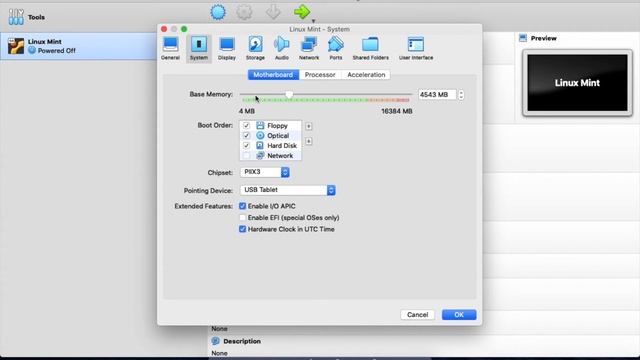The image size is (640, 360).
Task: Open the User Interface settings section
Action: (416, 48)
